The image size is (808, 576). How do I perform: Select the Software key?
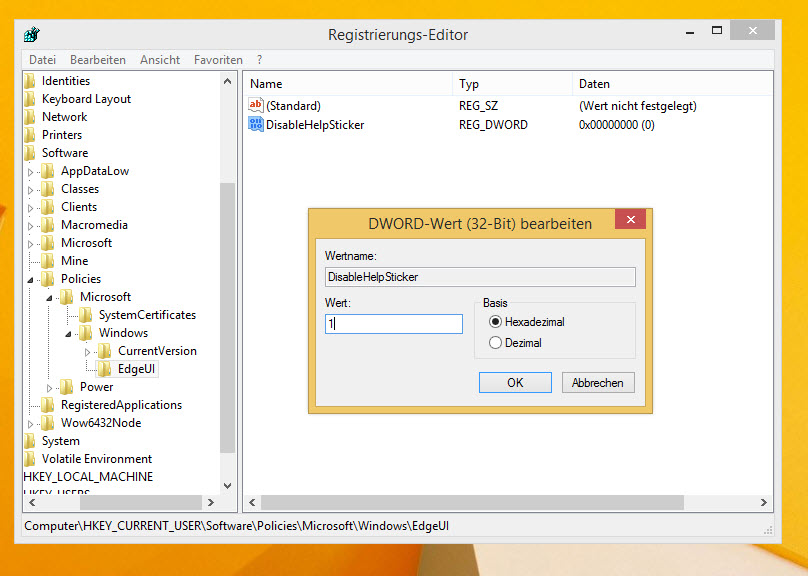pos(65,153)
